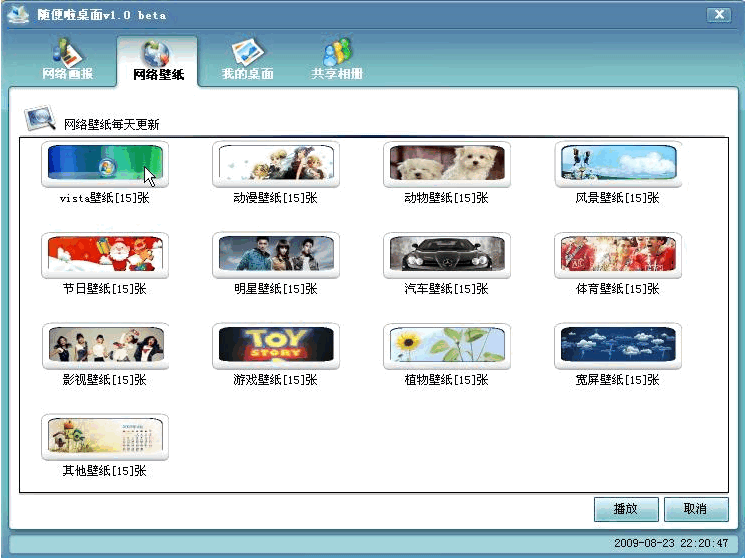745x559 pixels.
Task: Select the 明星壁纸 celebrity thumbnail
Action: (x=276, y=255)
